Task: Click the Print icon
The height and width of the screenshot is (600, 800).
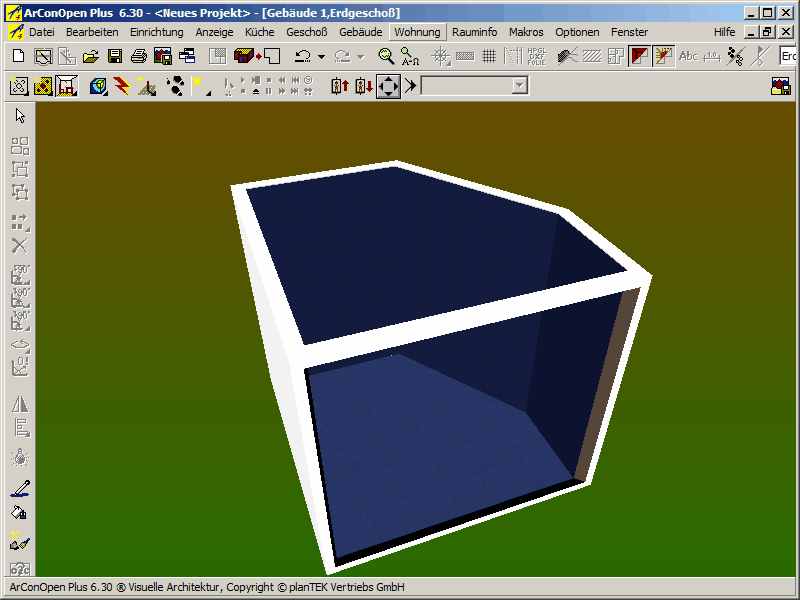Action: [x=139, y=56]
